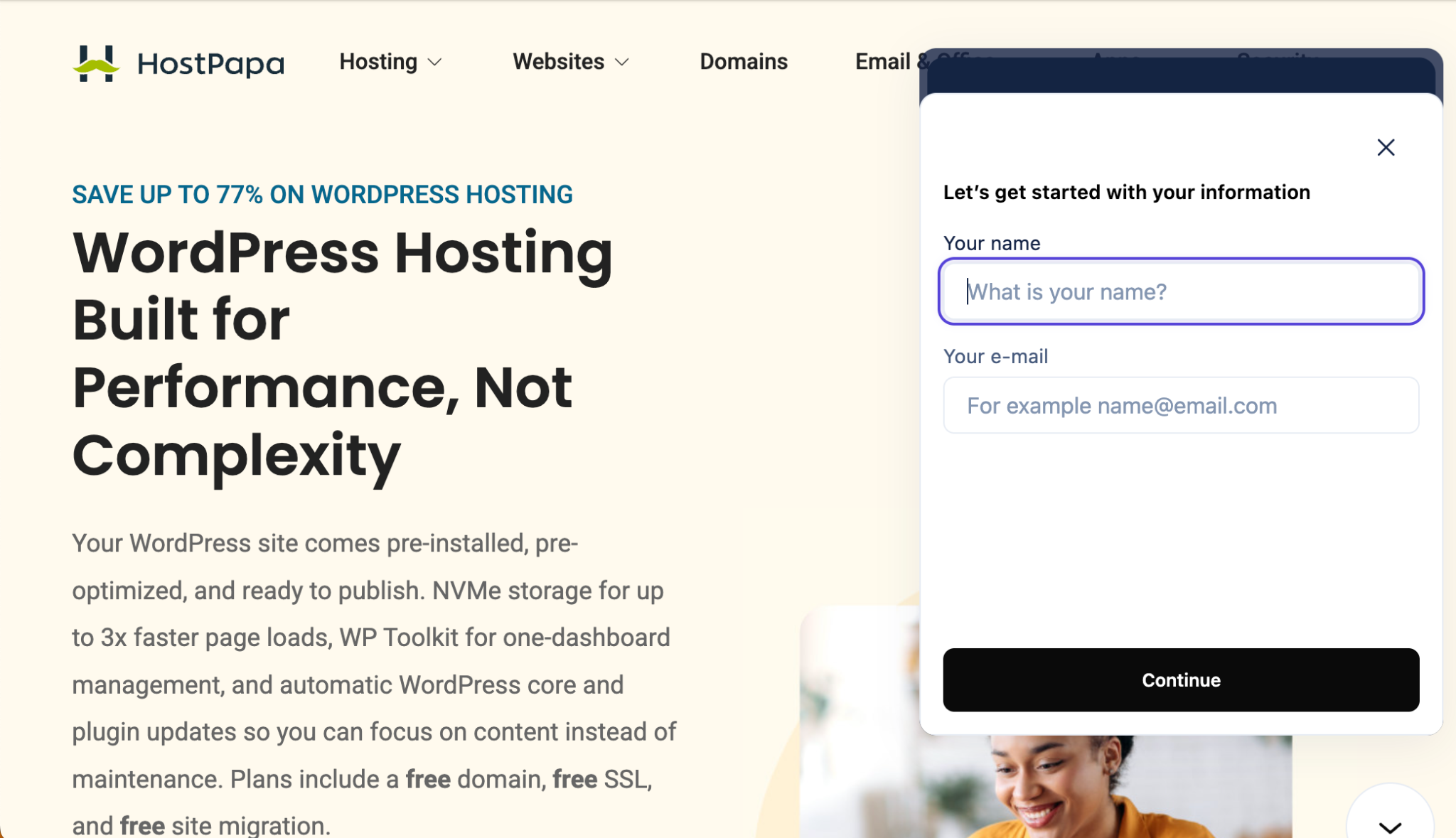Open the Domains menu item
Viewport: 1456px width, 838px height.
pyautogui.click(x=744, y=62)
